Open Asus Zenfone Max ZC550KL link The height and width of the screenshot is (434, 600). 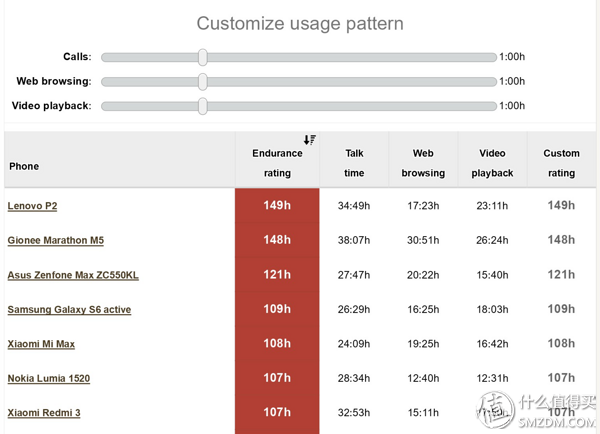pos(73,275)
